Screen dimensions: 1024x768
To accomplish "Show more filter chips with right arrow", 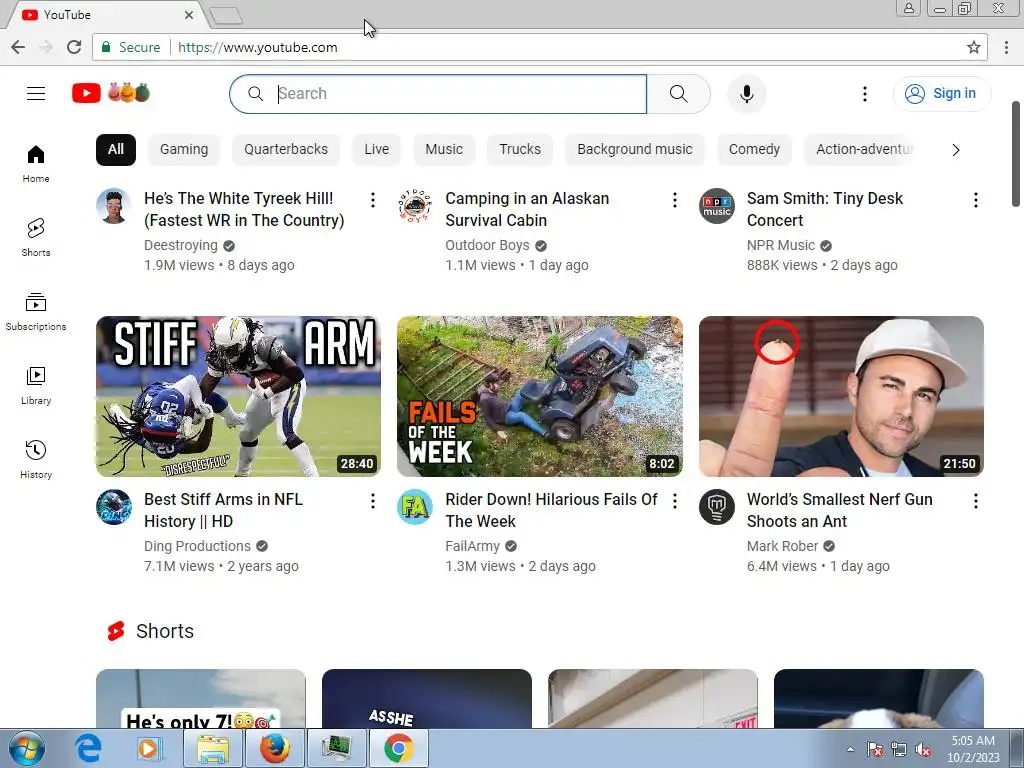I will coord(956,150).
